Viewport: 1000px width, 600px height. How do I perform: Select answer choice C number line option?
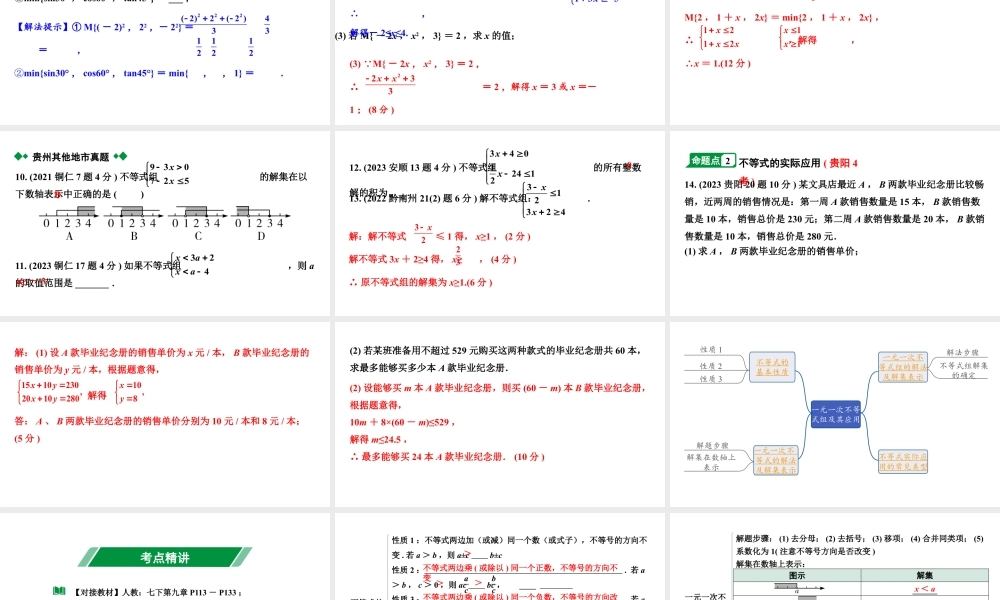[197, 213]
